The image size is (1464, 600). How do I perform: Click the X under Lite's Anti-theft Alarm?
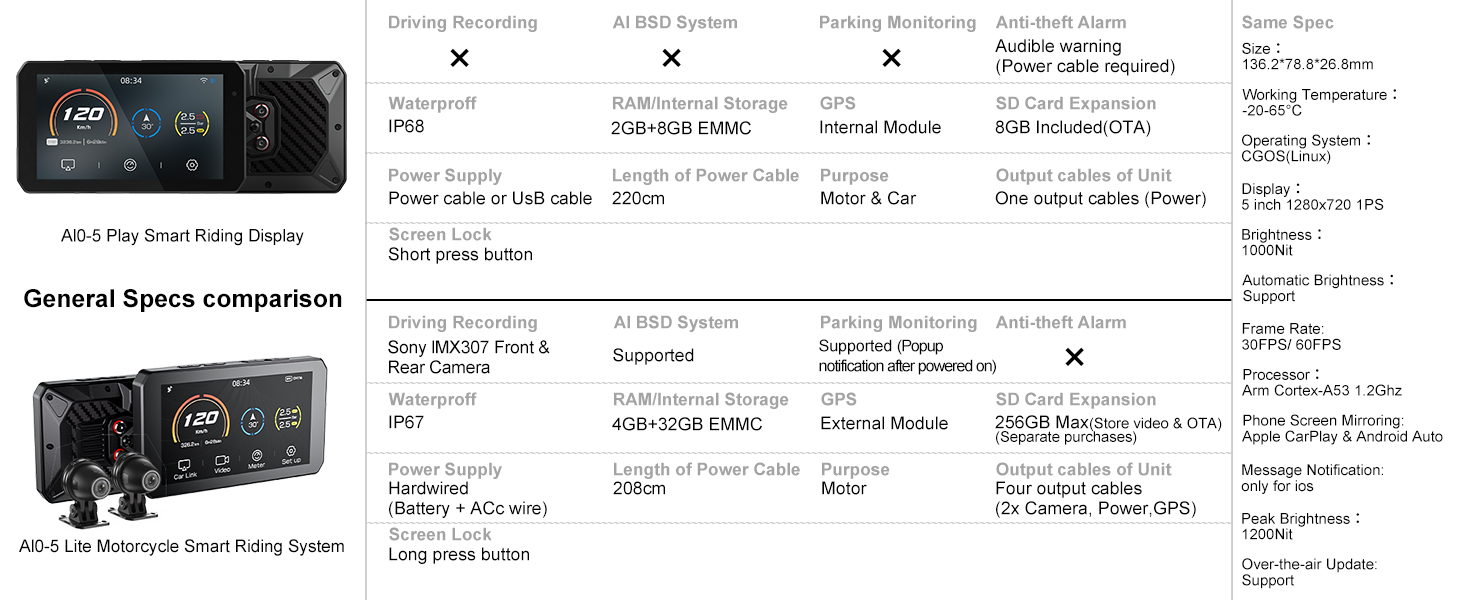coord(1074,356)
